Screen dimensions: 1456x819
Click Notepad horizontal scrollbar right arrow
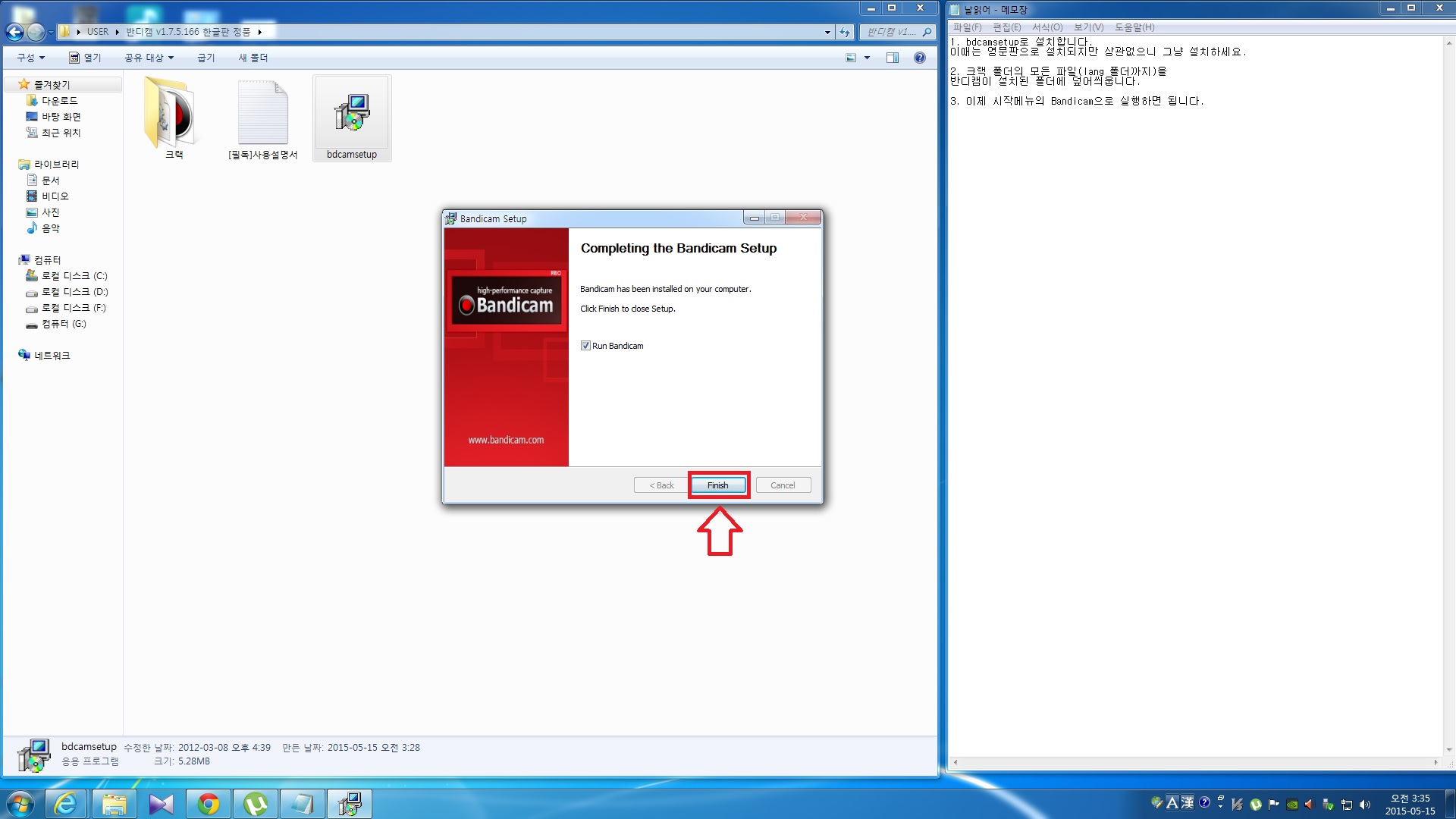[1436, 762]
